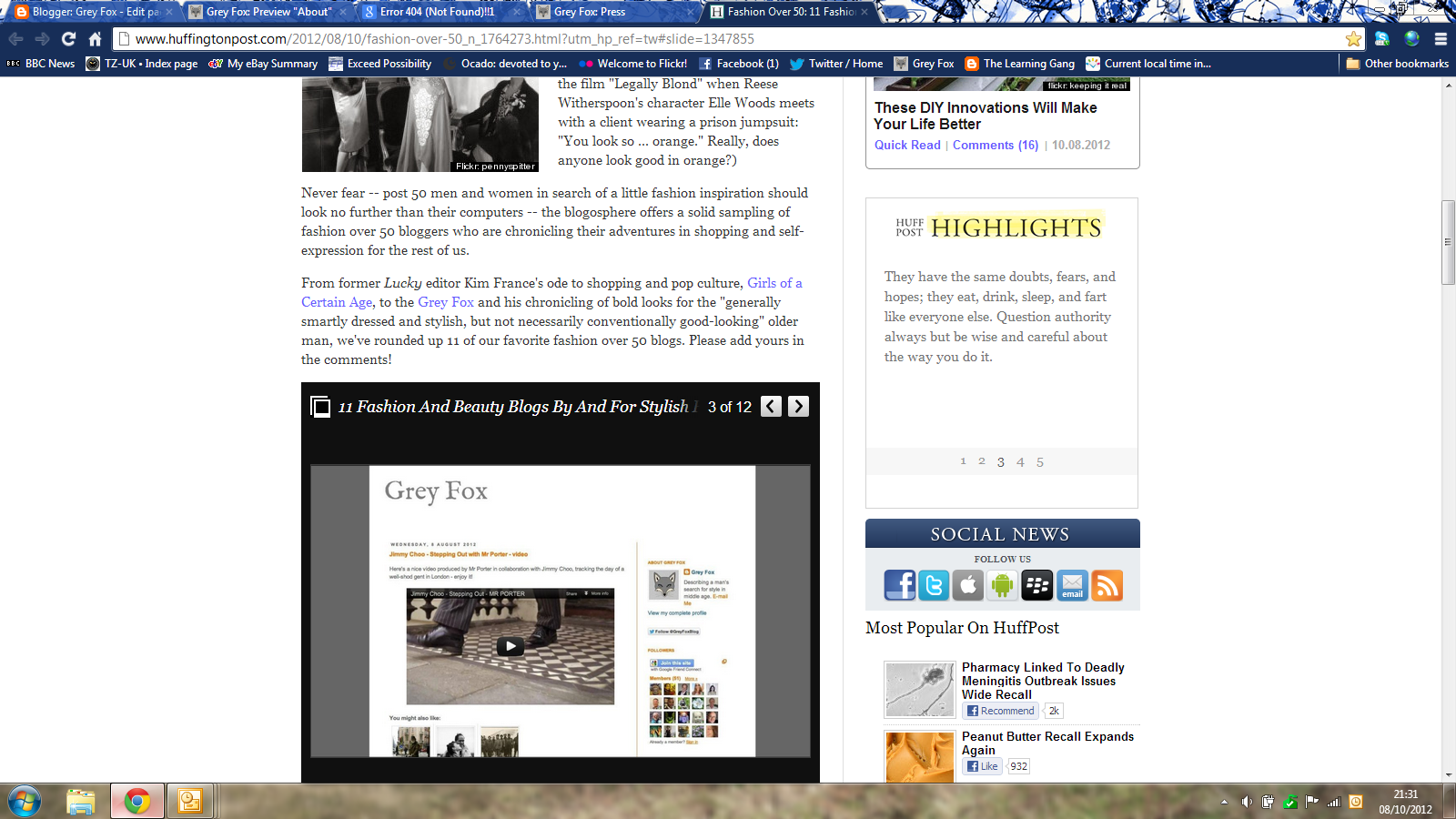Play the video in Grey Fox slide
Viewport: 1456px width, 819px height.
(510, 646)
